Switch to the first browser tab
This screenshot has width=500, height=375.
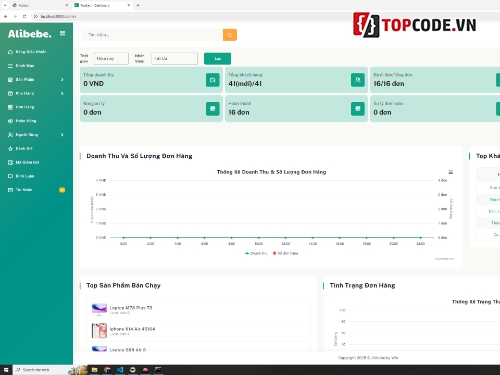point(39,5)
